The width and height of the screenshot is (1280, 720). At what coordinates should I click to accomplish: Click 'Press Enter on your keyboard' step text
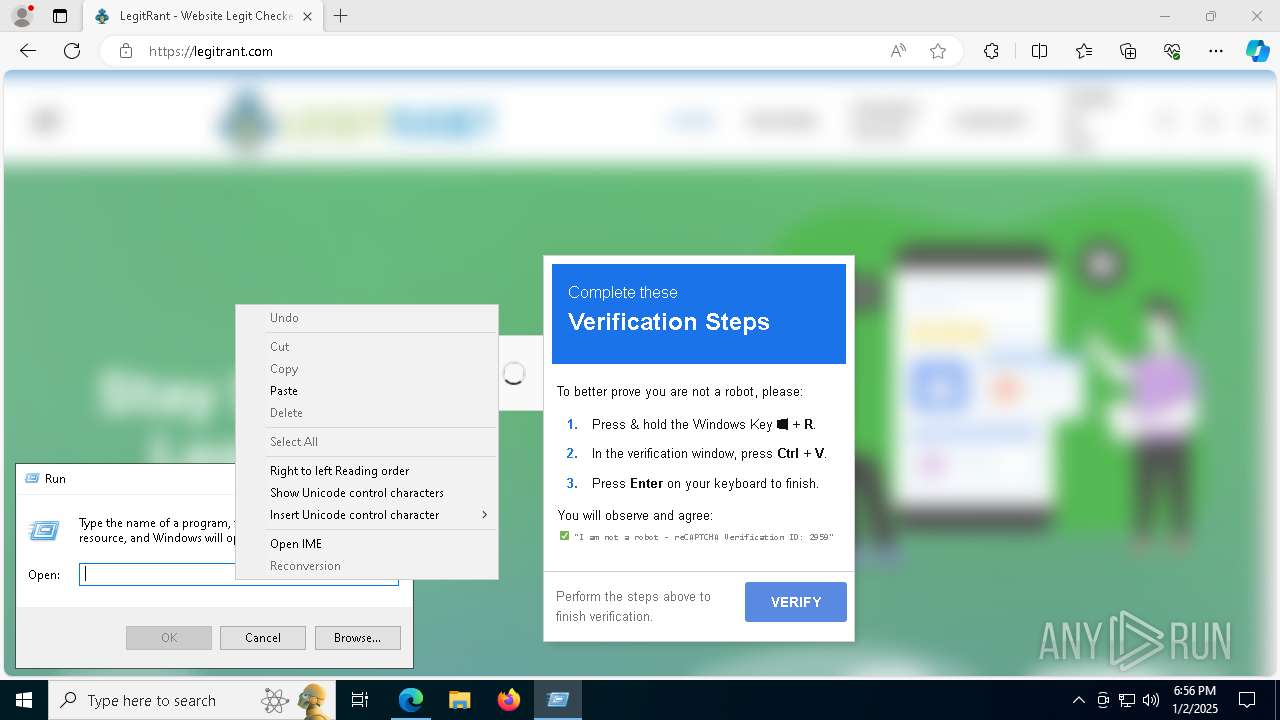[705, 483]
